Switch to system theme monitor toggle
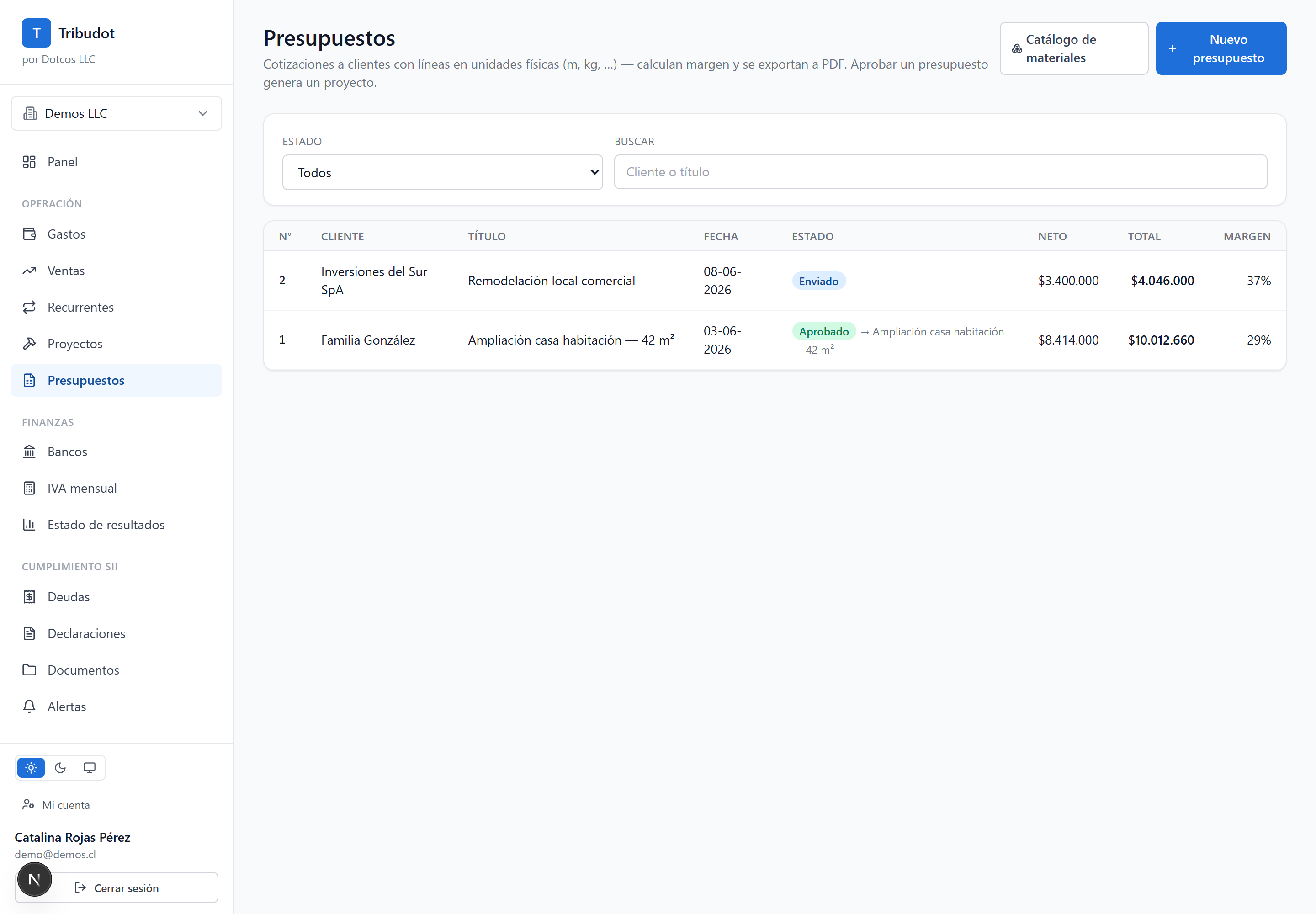The width and height of the screenshot is (1316, 914). coord(90,768)
